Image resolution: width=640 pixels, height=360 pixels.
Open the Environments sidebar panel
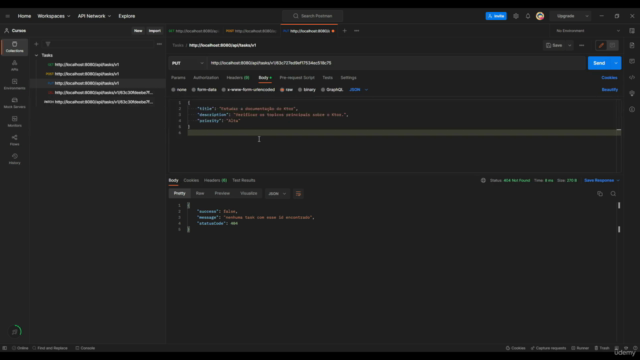[14, 84]
